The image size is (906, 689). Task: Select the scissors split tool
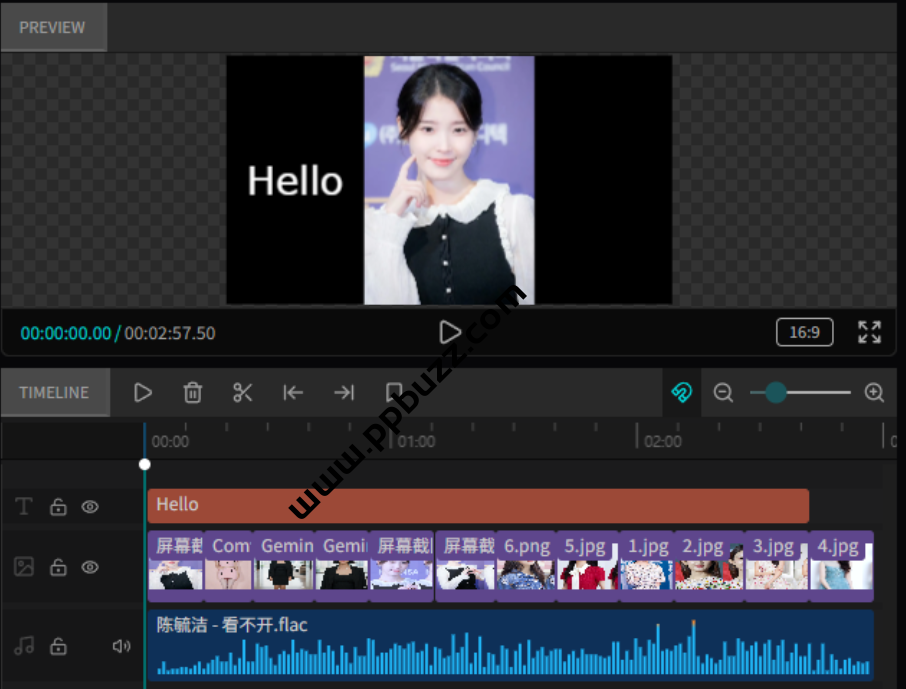(243, 393)
